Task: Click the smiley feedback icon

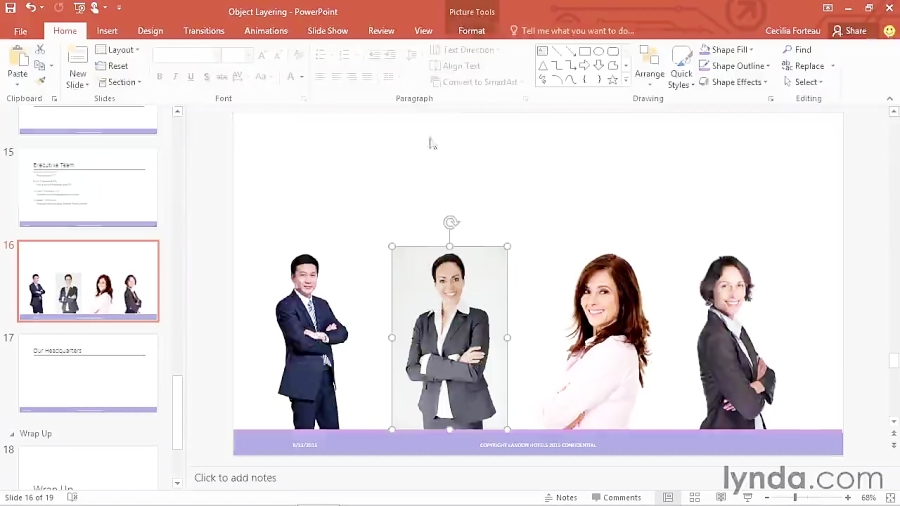Action: click(x=889, y=31)
